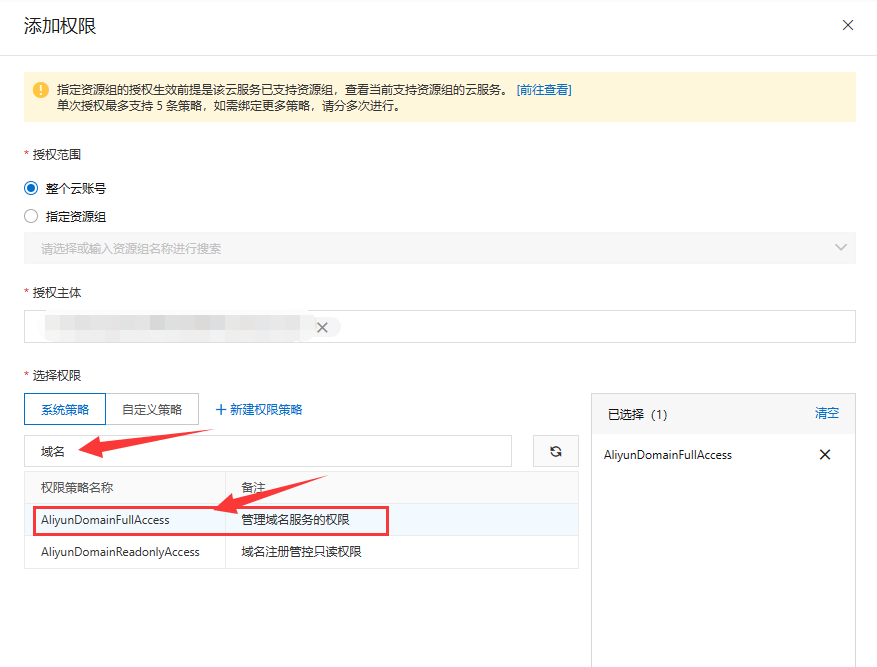Screen dimensions: 877x667
Task: Expand the resource group dropdown chevron
Action: [840, 248]
